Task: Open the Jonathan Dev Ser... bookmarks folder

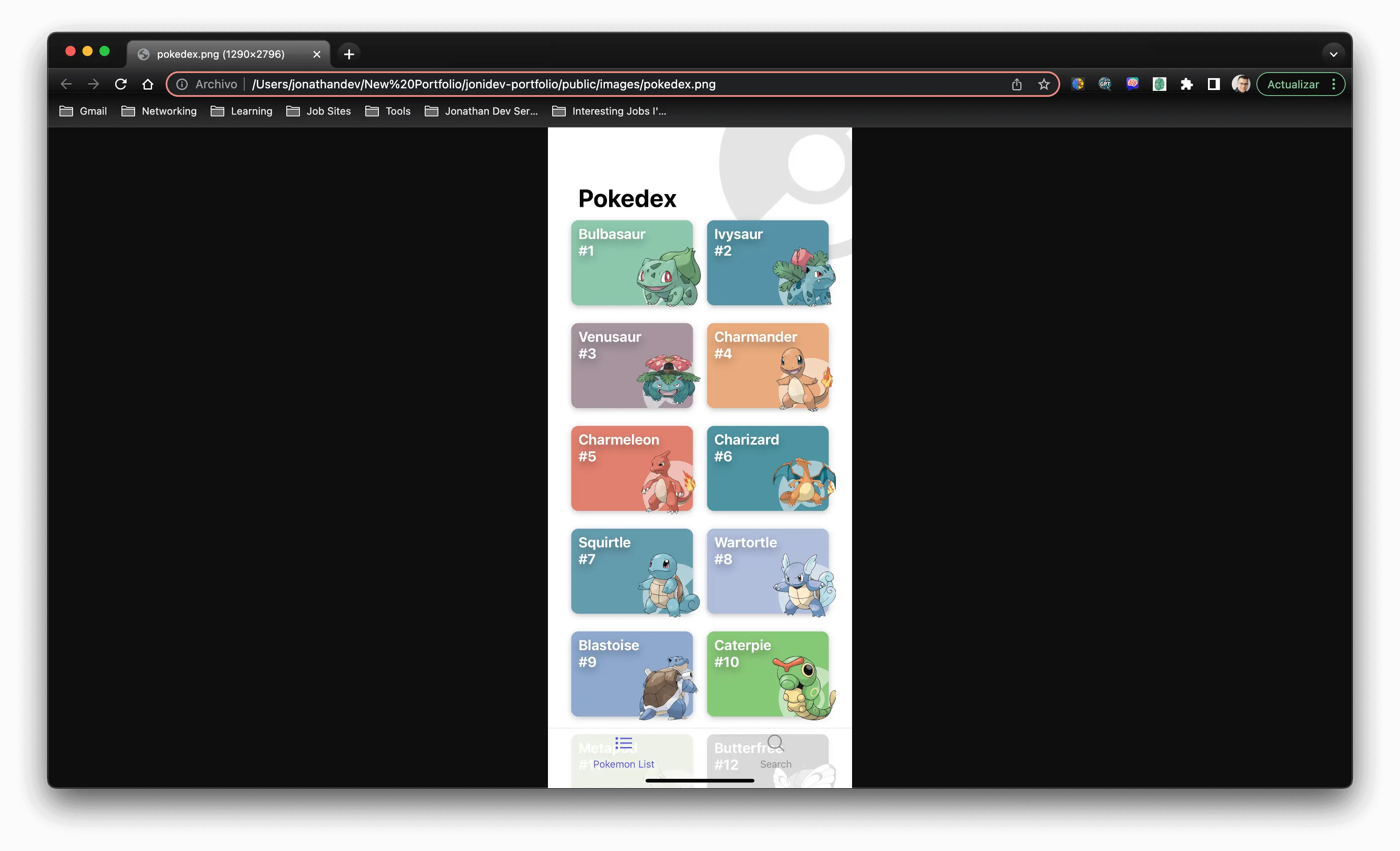Action: pos(481,111)
